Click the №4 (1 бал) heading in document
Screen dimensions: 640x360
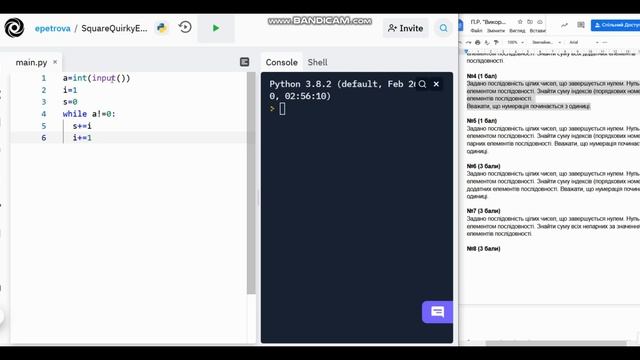click(482, 76)
